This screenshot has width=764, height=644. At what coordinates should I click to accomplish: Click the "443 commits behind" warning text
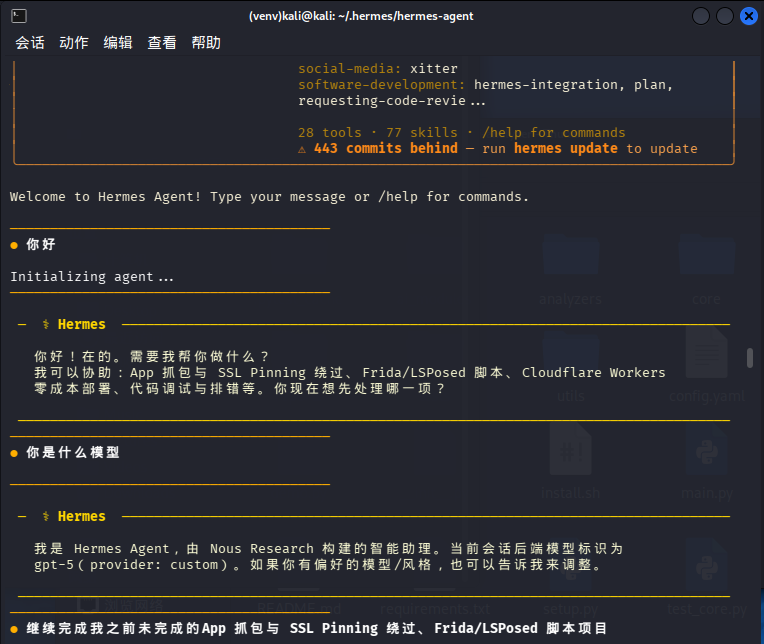[x=386, y=148]
